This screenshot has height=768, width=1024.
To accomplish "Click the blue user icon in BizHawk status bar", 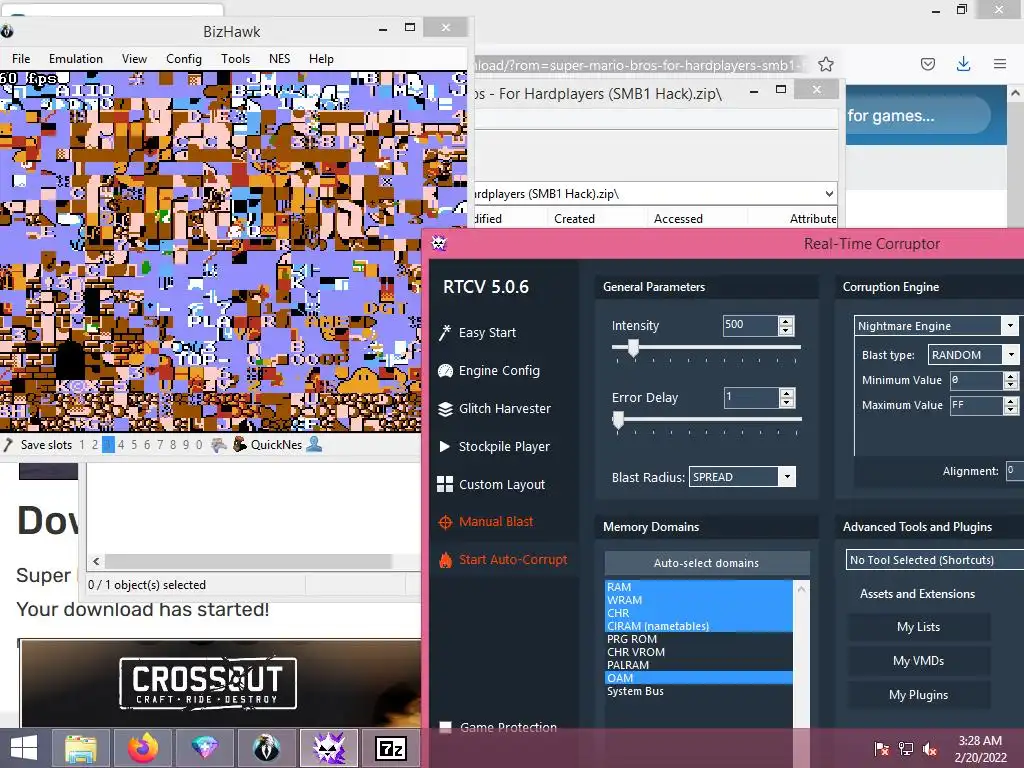I will point(314,445).
